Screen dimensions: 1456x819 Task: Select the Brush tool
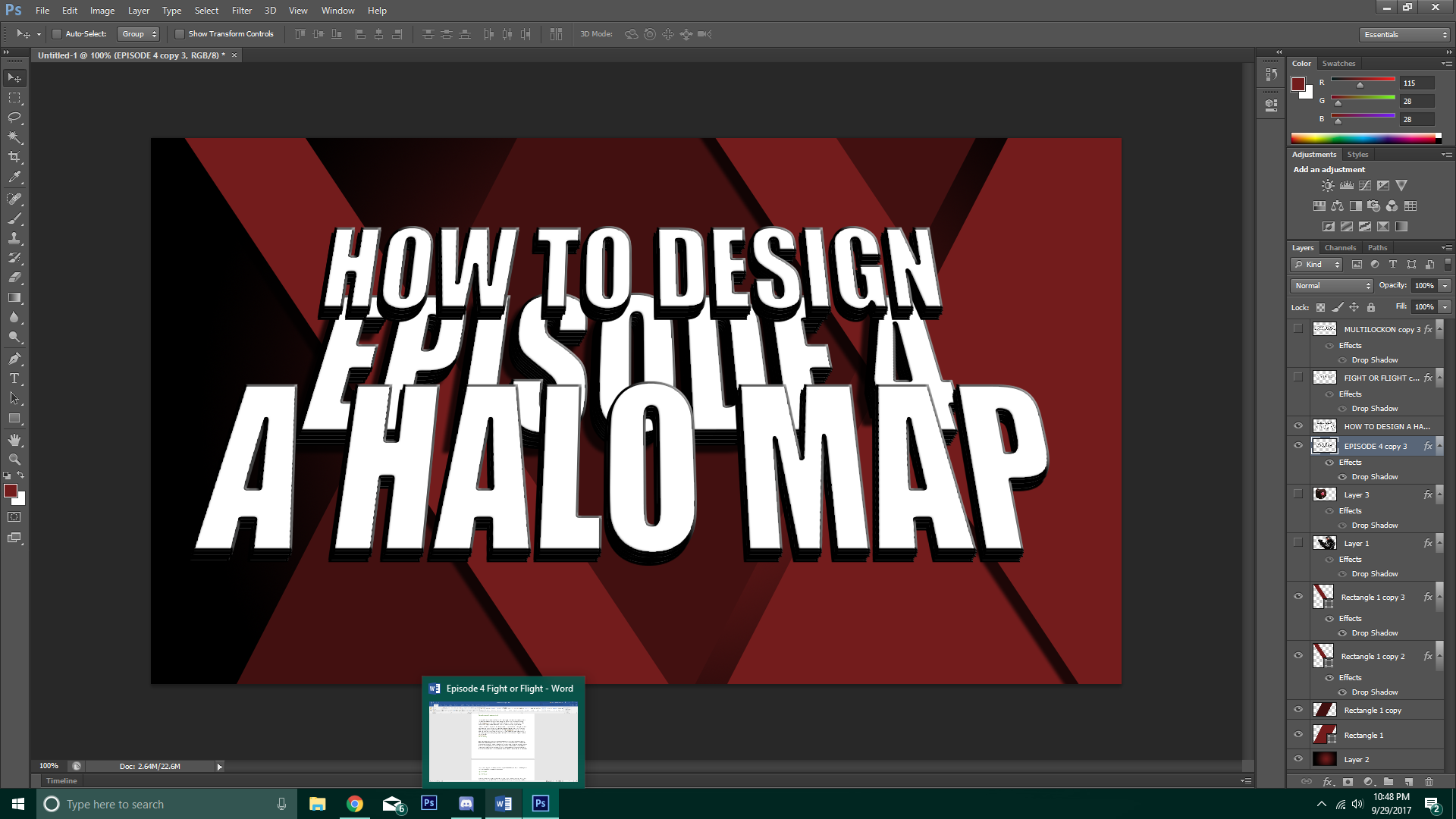pyautogui.click(x=14, y=218)
